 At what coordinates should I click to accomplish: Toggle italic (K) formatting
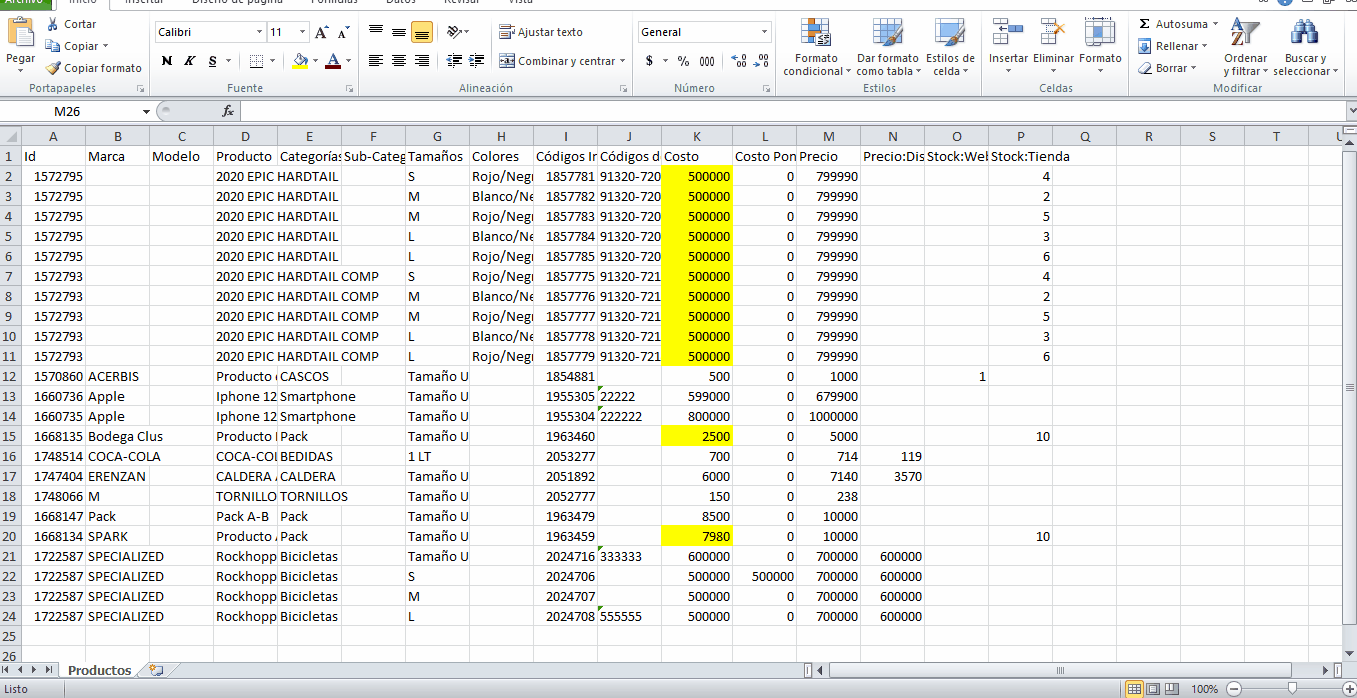[x=190, y=61]
